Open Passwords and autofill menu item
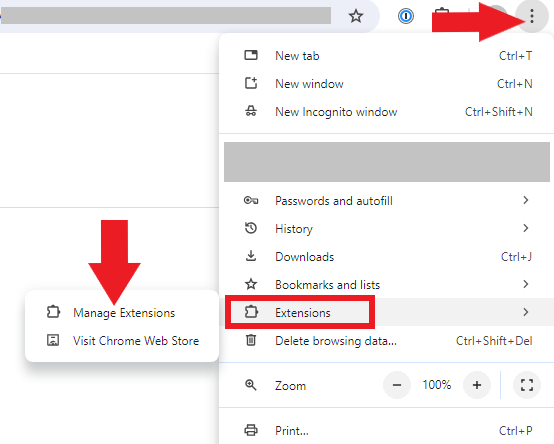The image size is (554, 444). pyautogui.click(x=387, y=201)
